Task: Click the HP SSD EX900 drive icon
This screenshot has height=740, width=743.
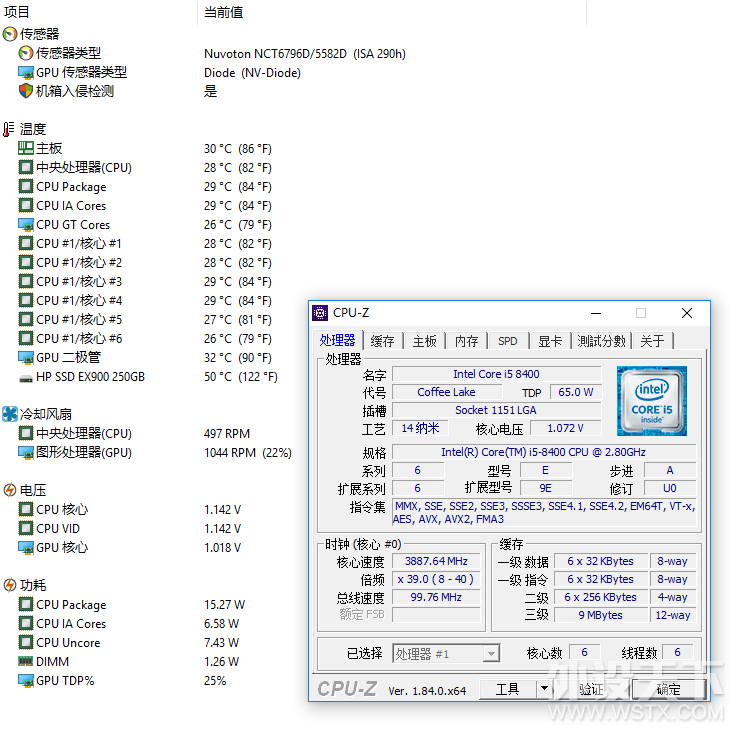Action: tap(26, 378)
